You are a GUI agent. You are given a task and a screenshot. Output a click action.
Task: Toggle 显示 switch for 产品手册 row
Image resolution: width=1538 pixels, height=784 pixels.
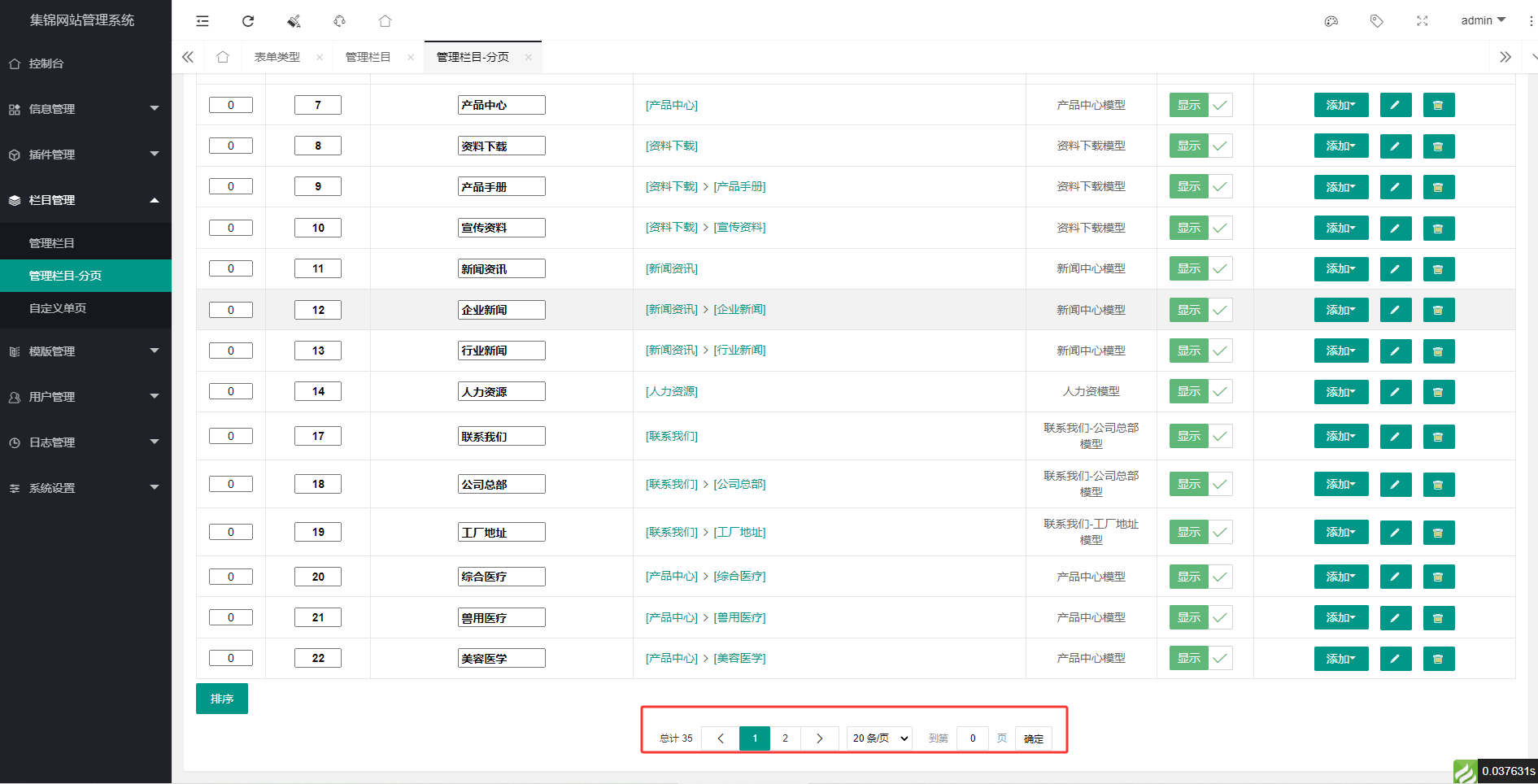(1201, 186)
